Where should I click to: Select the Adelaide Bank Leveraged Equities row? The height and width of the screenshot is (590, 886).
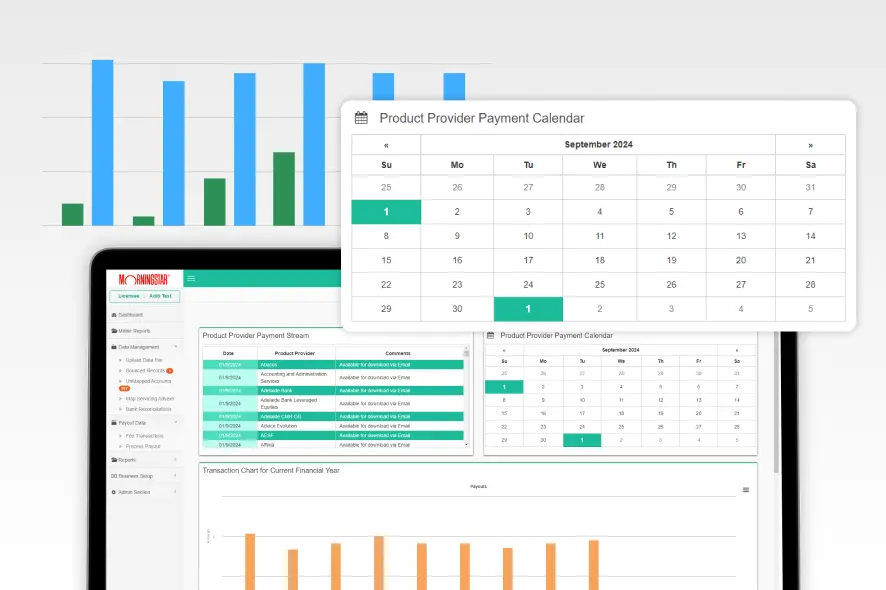333,404
